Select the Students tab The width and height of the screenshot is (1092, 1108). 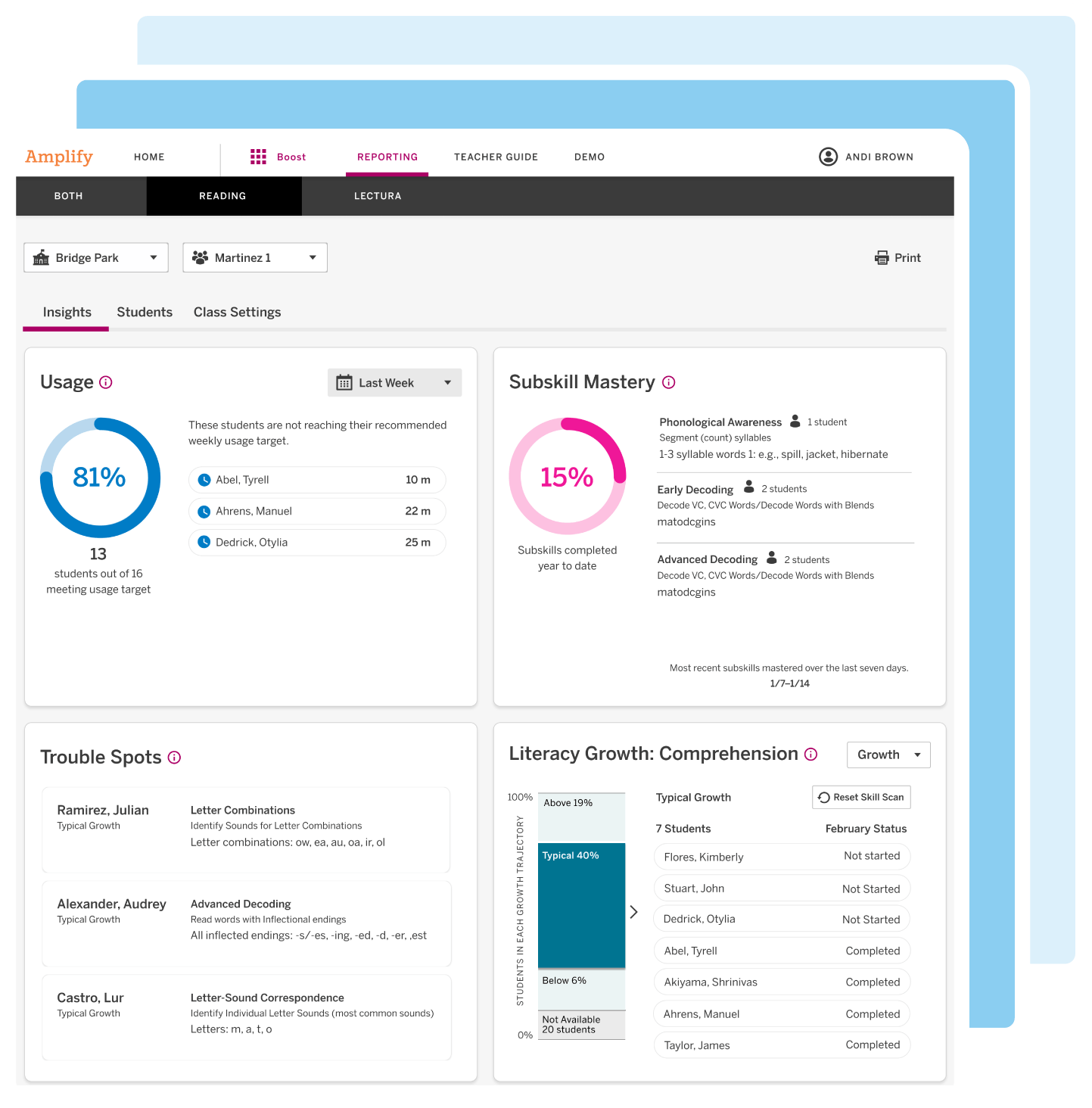[145, 313]
